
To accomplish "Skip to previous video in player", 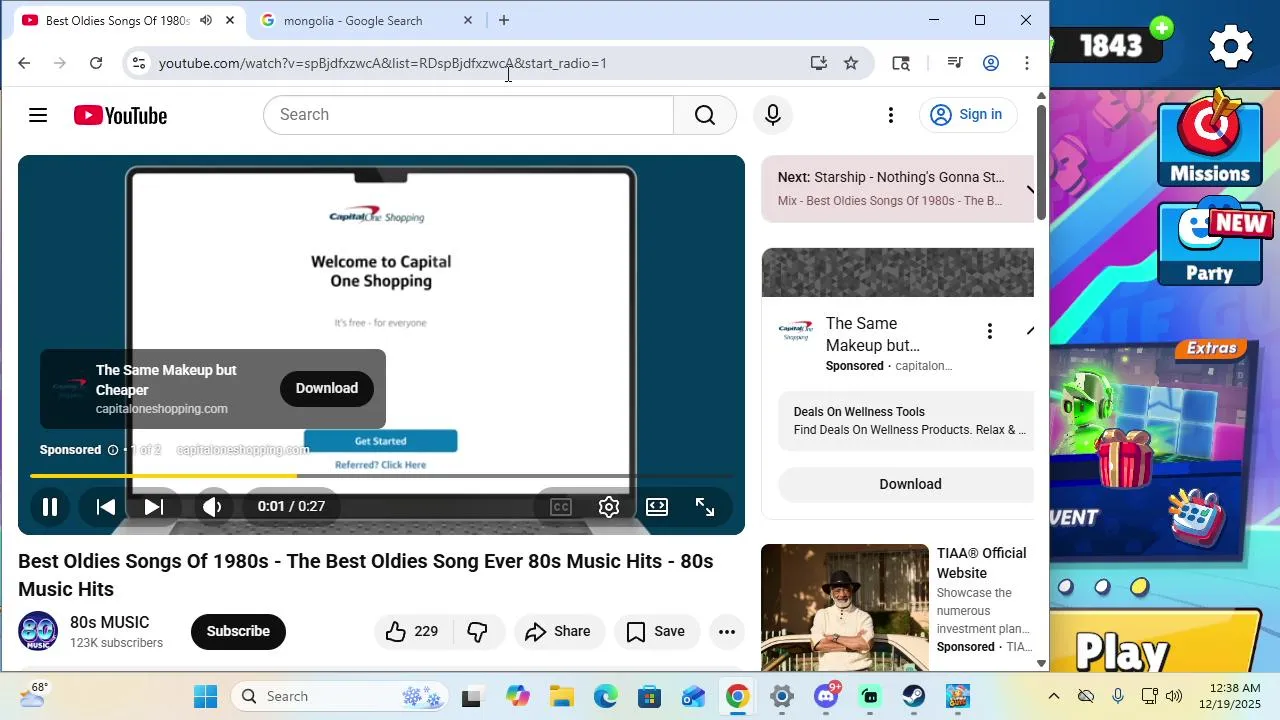I will point(105,507).
